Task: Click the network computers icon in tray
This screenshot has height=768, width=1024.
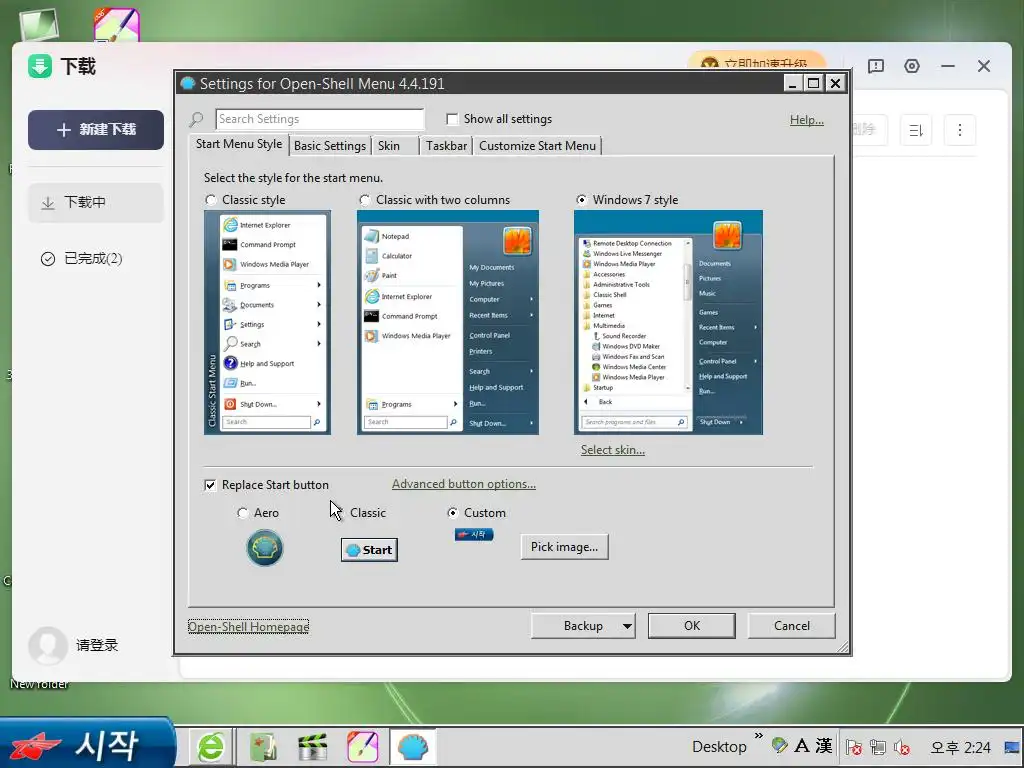Action: coord(878,747)
